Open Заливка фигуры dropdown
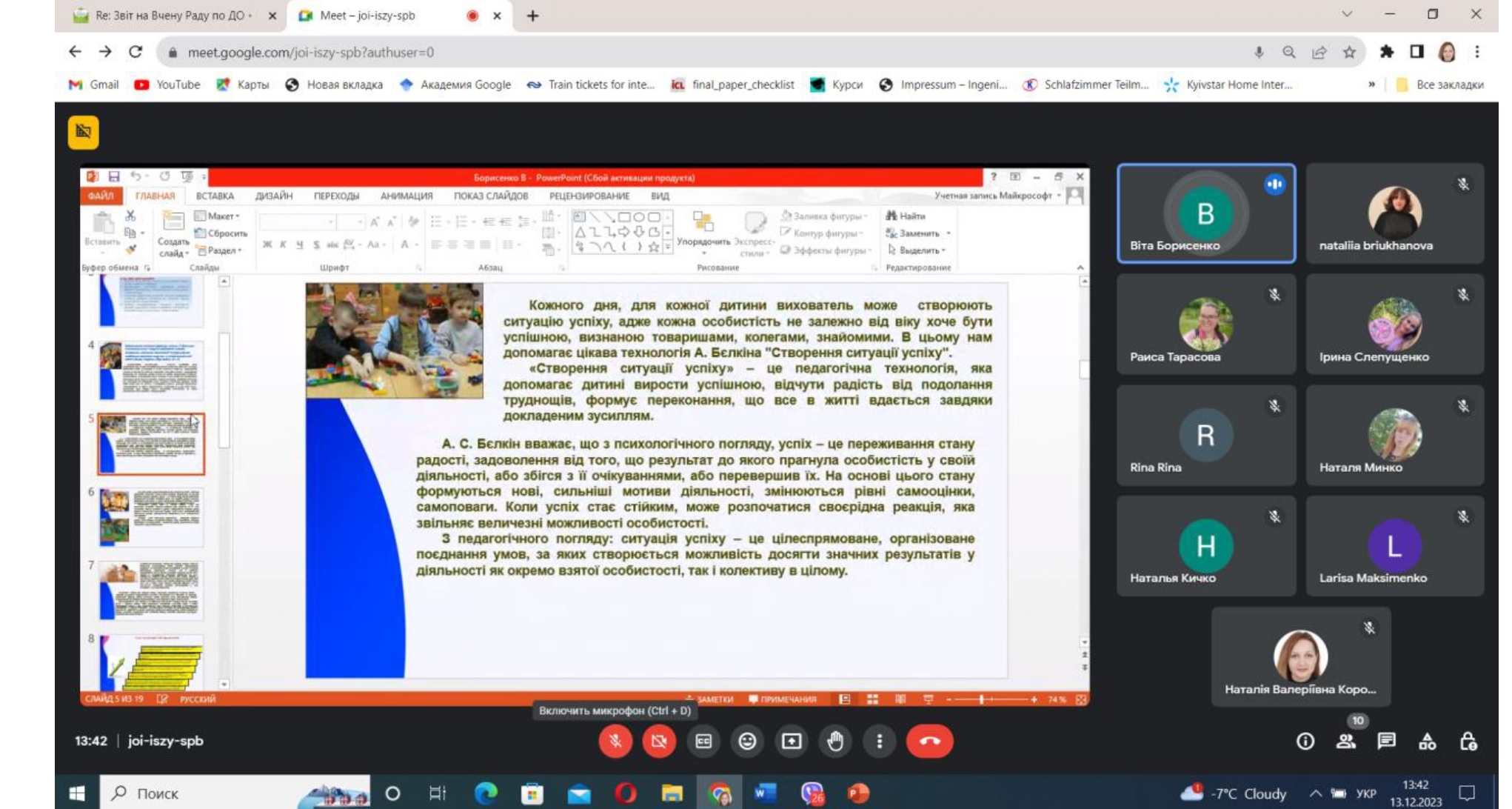The height and width of the screenshot is (809, 1512). pyautogui.click(x=825, y=216)
